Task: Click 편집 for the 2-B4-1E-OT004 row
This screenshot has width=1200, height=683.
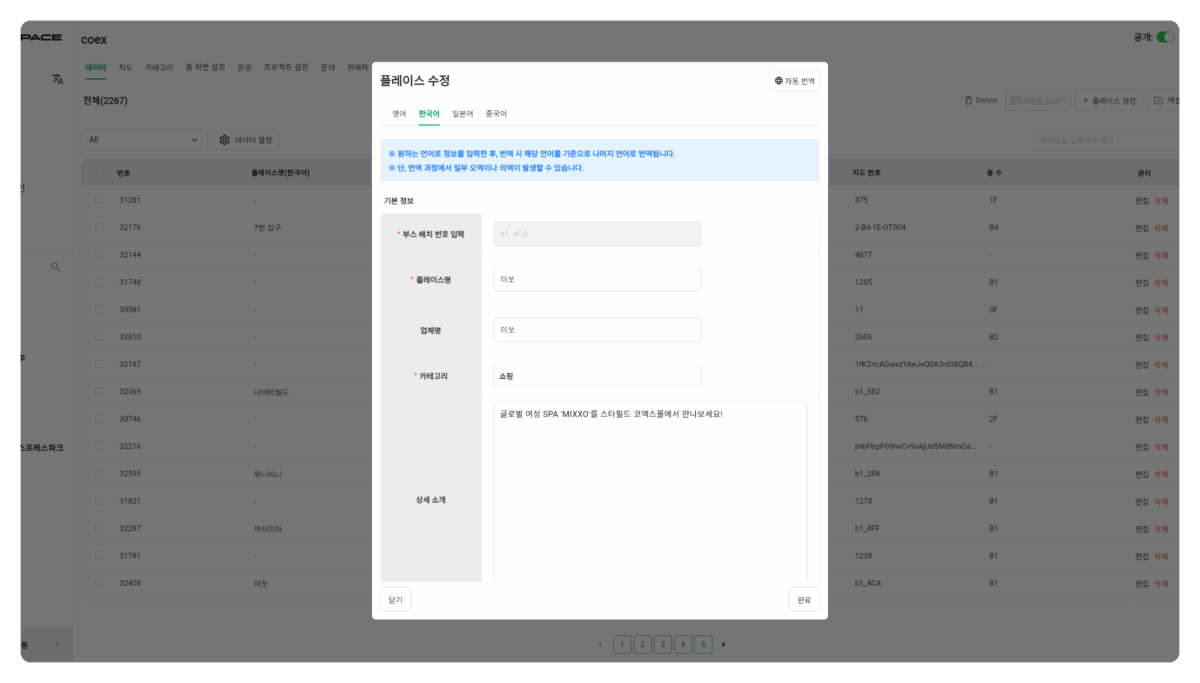Action: (1142, 228)
